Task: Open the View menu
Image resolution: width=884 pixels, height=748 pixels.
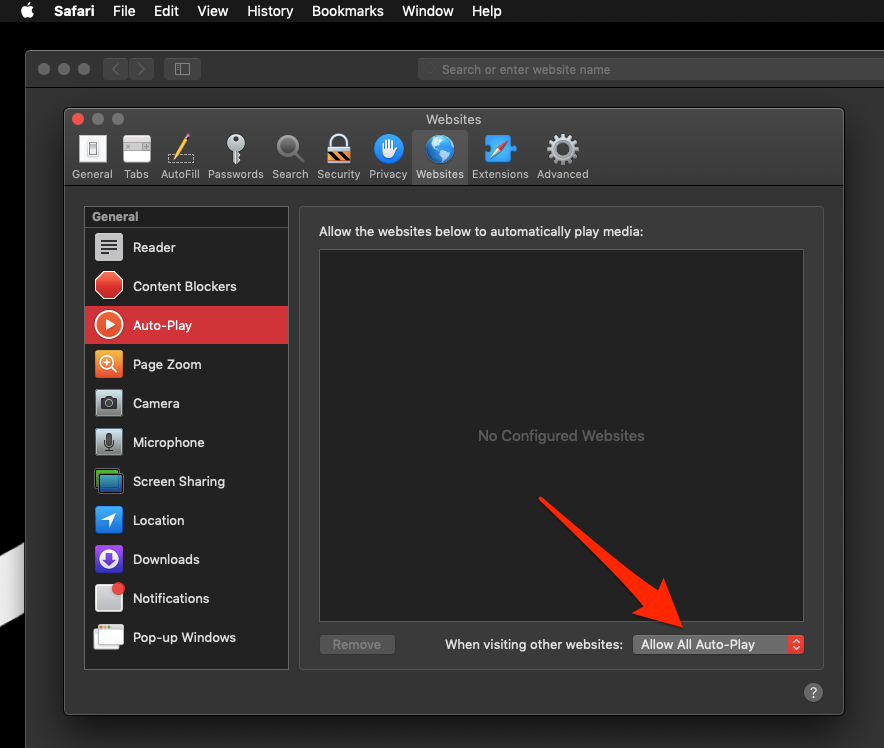Action: tap(213, 11)
